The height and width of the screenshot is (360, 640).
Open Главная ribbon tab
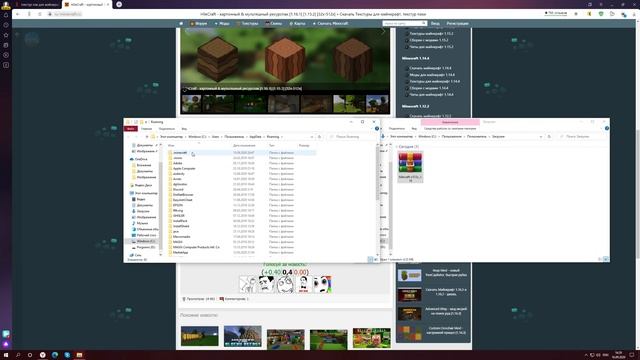[146, 129]
